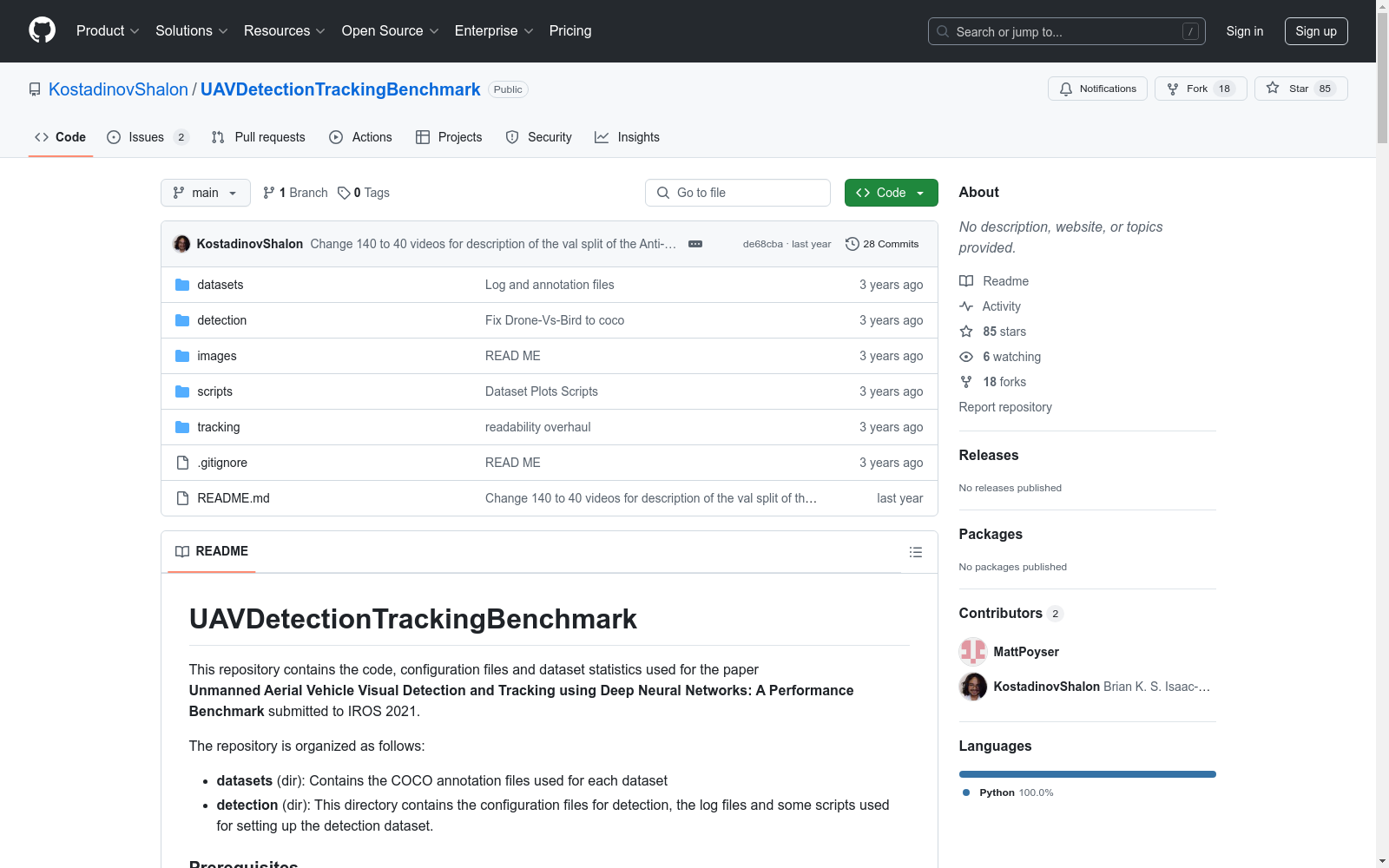Screen dimensions: 1389x868
Task: Open the Python 100.0% language link
Action: click(1008, 792)
